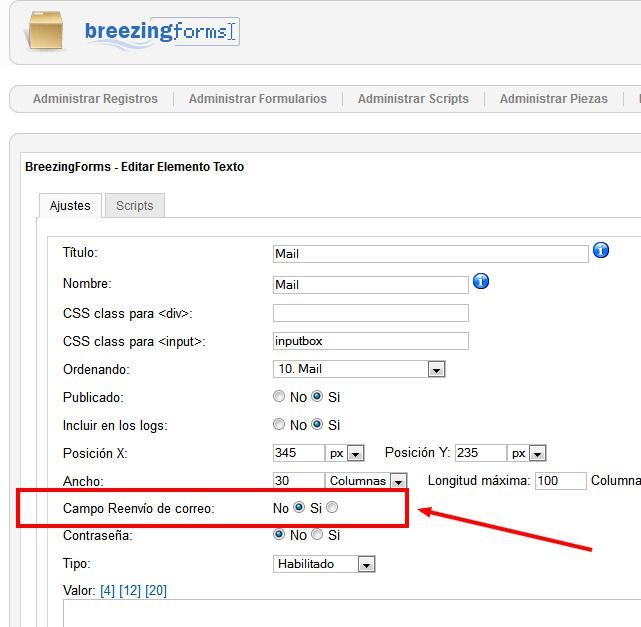The width and height of the screenshot is (641, 627).
Task: Click the BreezingForms box logo icon
Action: pos(45,30)
